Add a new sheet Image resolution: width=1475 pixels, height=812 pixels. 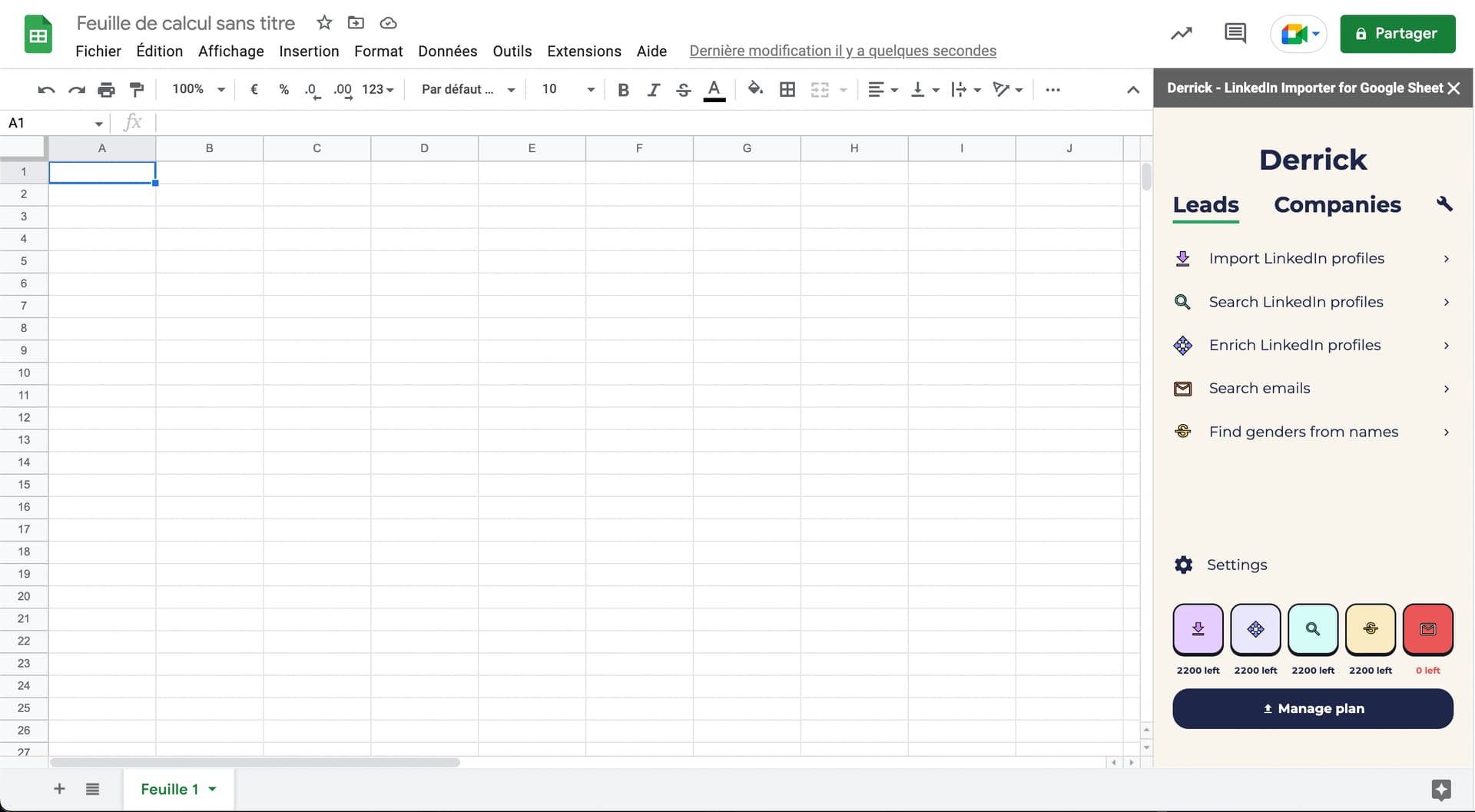[x=59, y=789]
